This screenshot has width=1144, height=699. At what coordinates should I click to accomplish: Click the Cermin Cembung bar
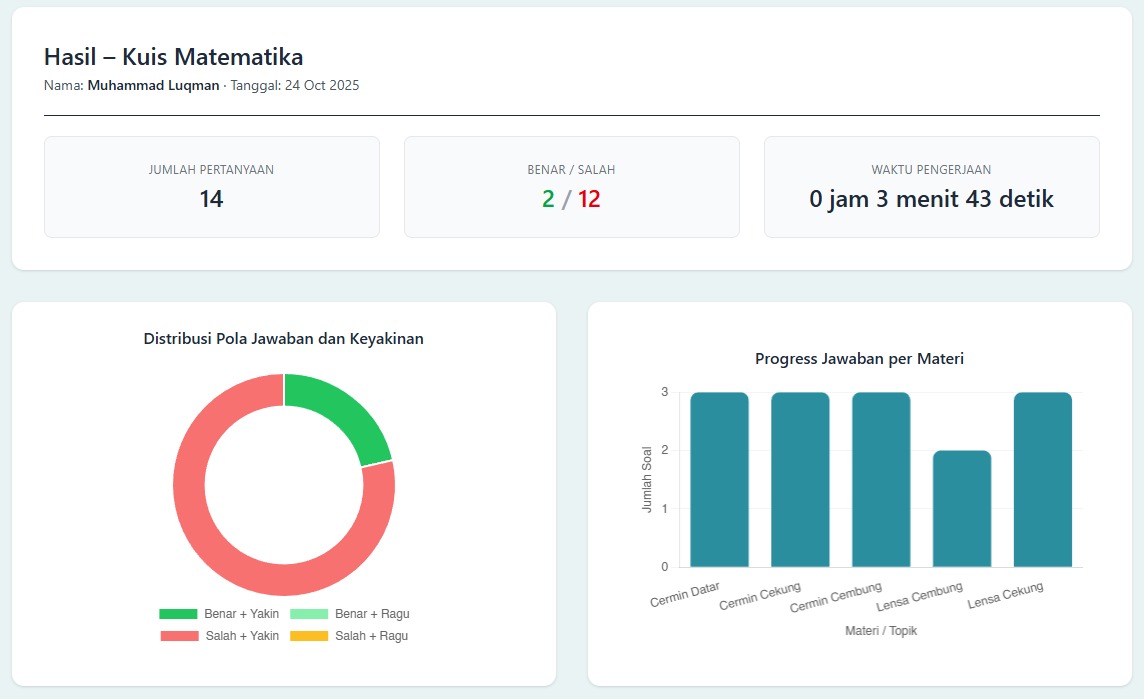(x=881, y=480)
